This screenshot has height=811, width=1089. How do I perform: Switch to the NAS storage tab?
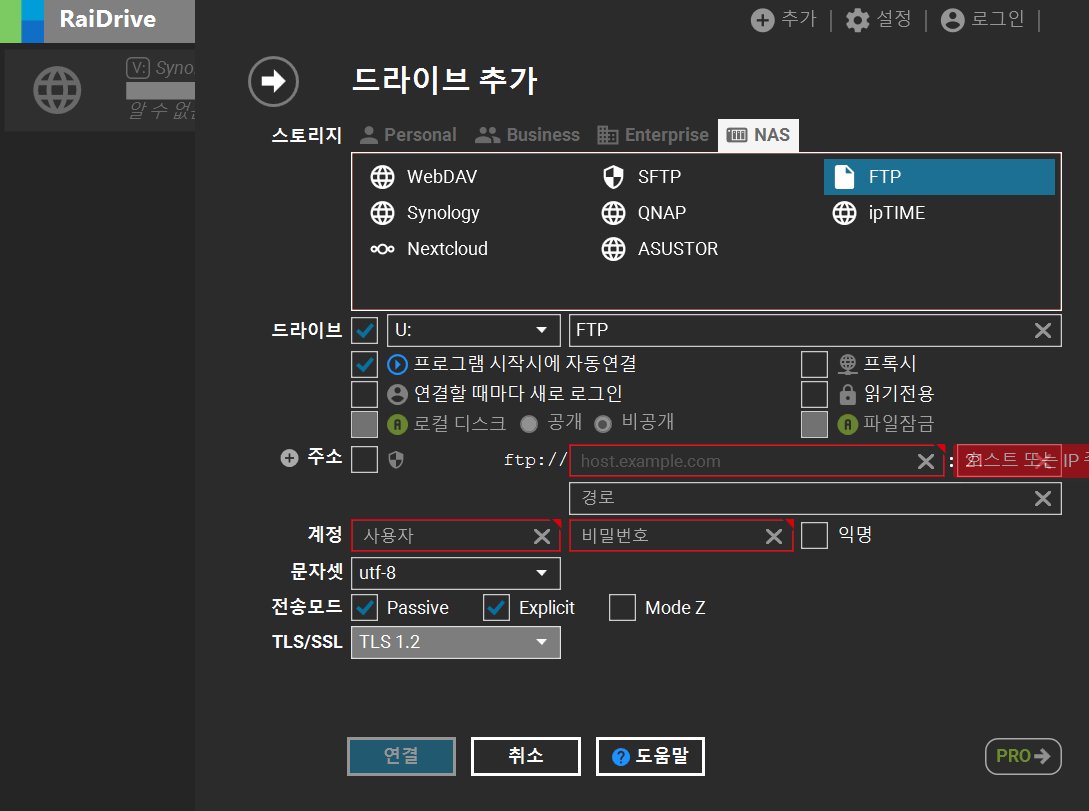point(758,135)
